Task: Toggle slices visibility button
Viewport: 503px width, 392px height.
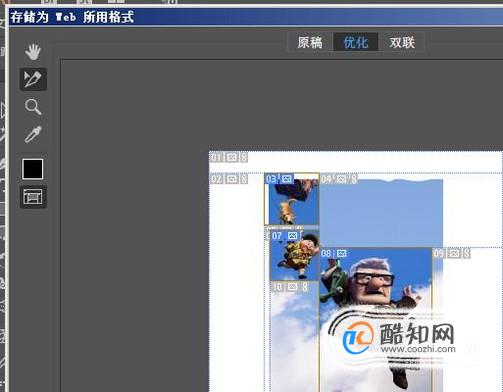Action: [x=33, y=197]
